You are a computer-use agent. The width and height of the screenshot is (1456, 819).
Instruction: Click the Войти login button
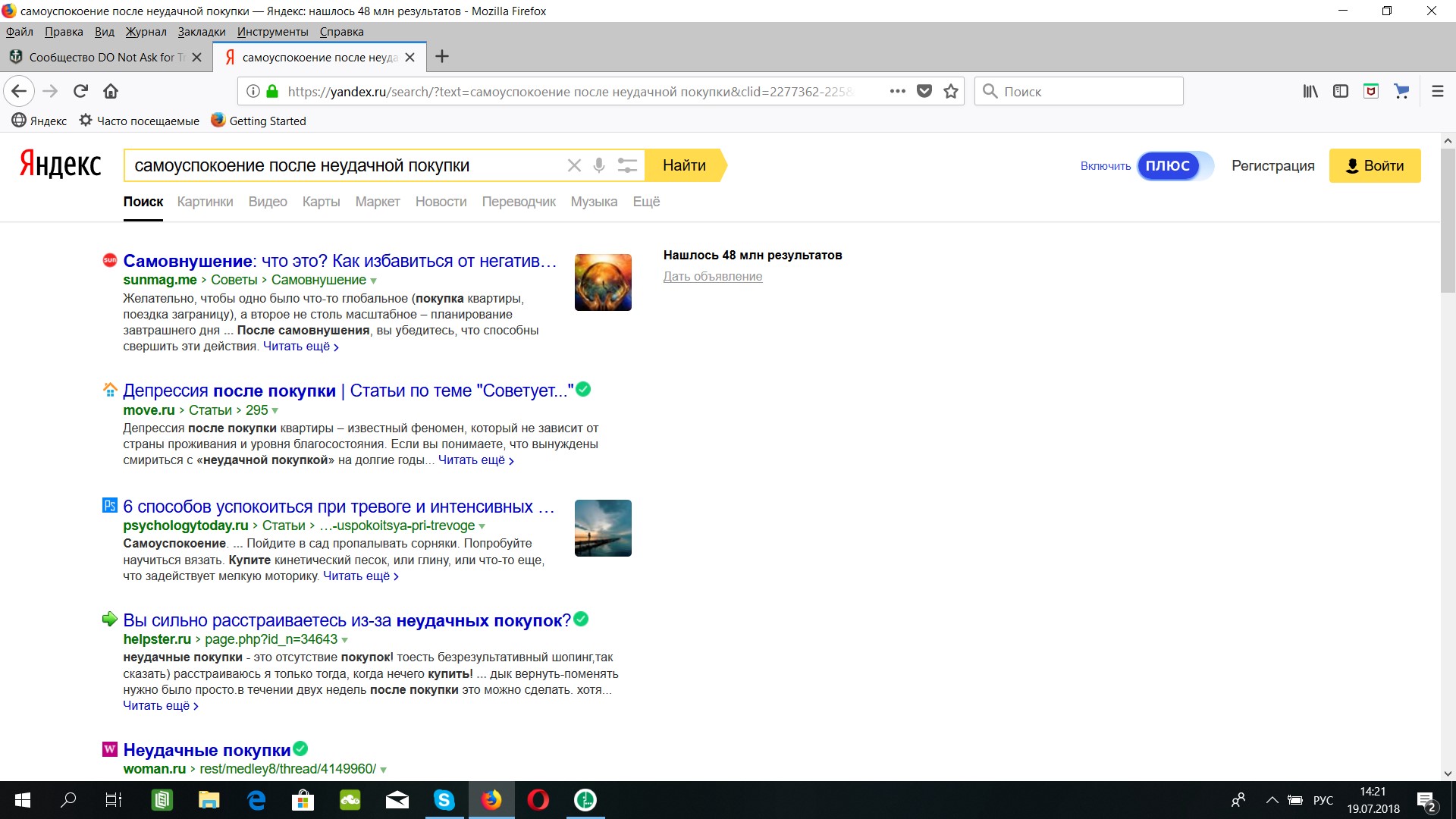[1375, 165]
